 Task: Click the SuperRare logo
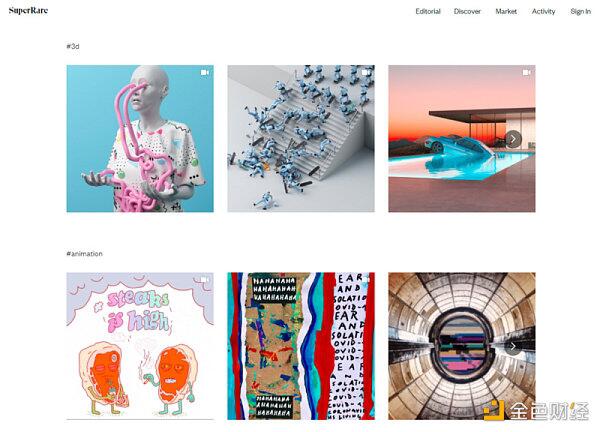(x=28, y=11)
